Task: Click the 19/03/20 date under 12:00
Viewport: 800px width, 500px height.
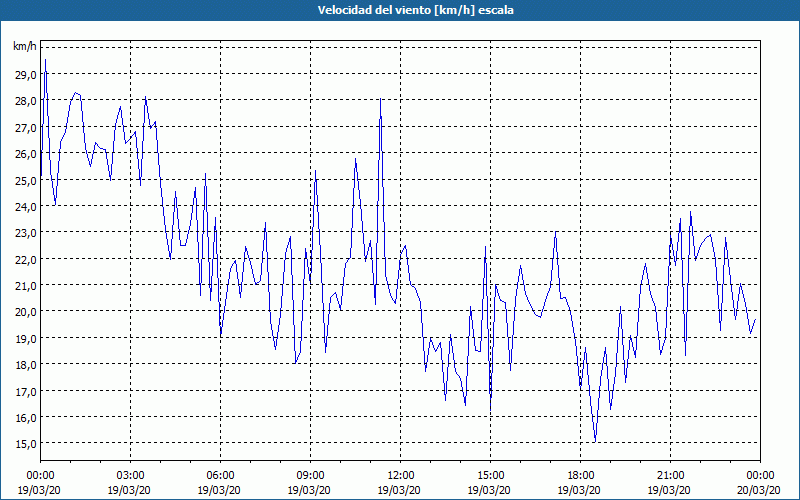Action: click(x=399, y=490)
